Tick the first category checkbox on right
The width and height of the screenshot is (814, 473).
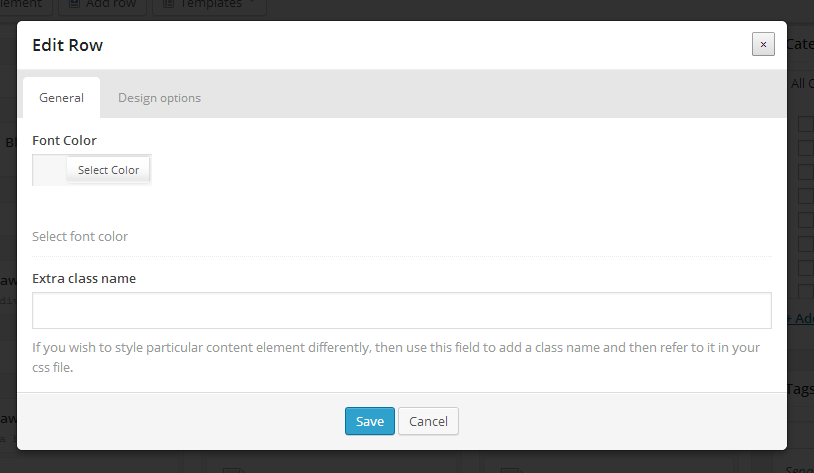click(x=806, y=124)
